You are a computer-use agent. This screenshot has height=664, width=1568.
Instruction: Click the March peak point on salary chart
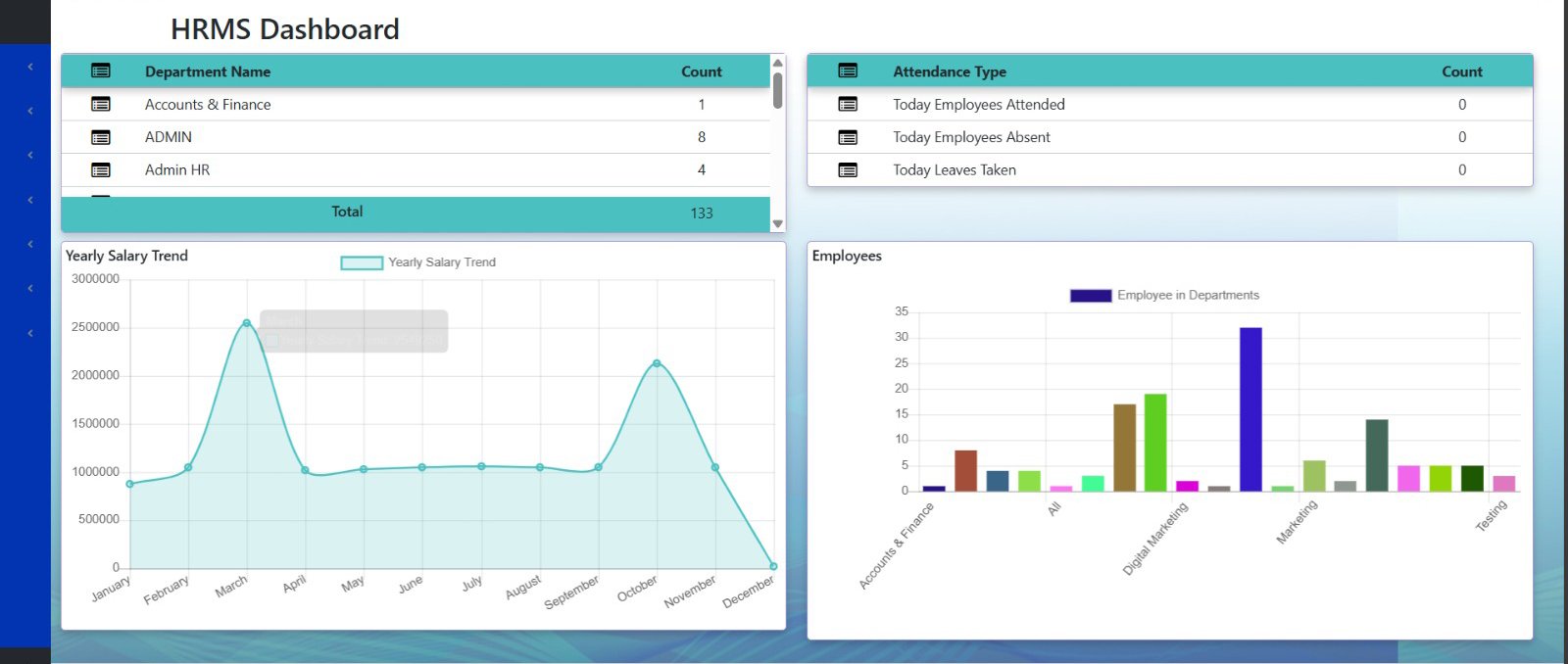click(x=247, y=322)
